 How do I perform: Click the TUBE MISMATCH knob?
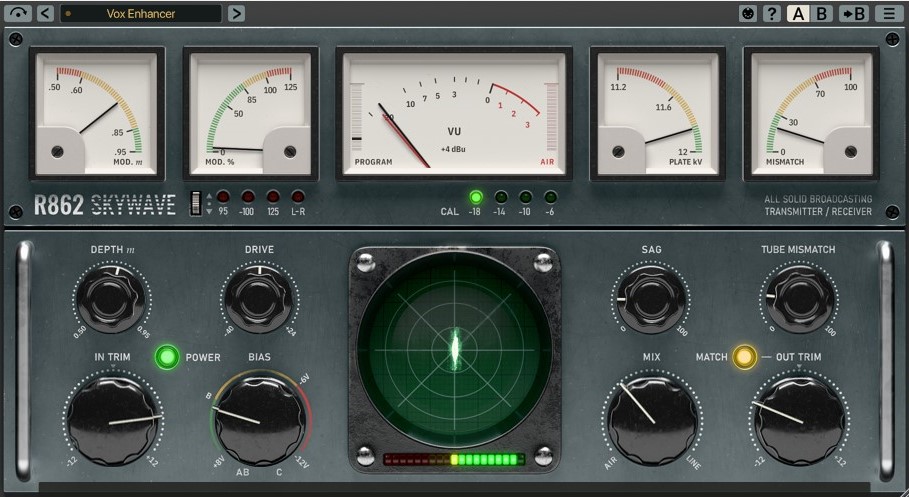click(x=799, y=299)
